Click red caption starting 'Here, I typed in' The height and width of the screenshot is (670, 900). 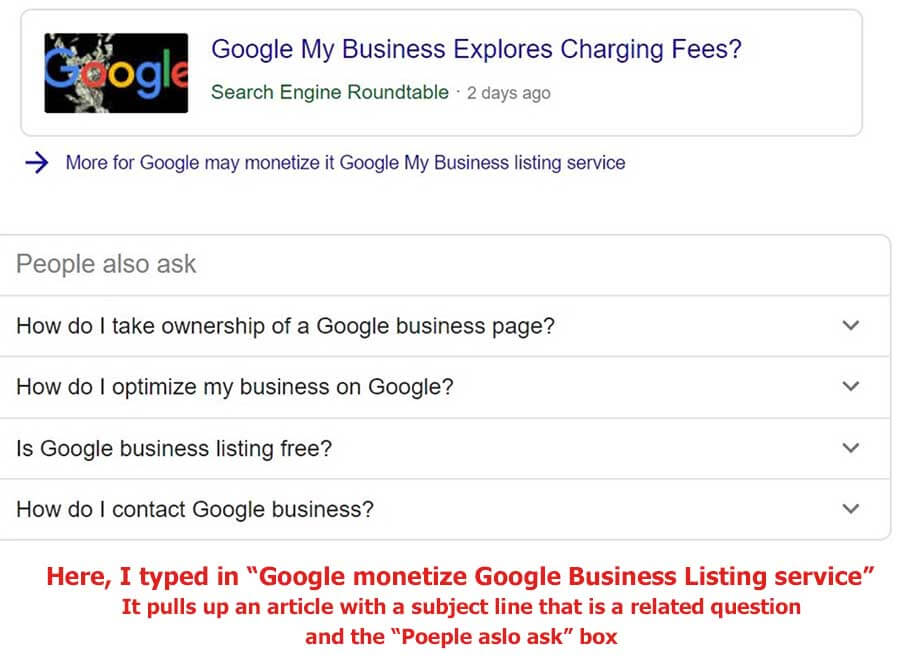(x=460, y=576)
